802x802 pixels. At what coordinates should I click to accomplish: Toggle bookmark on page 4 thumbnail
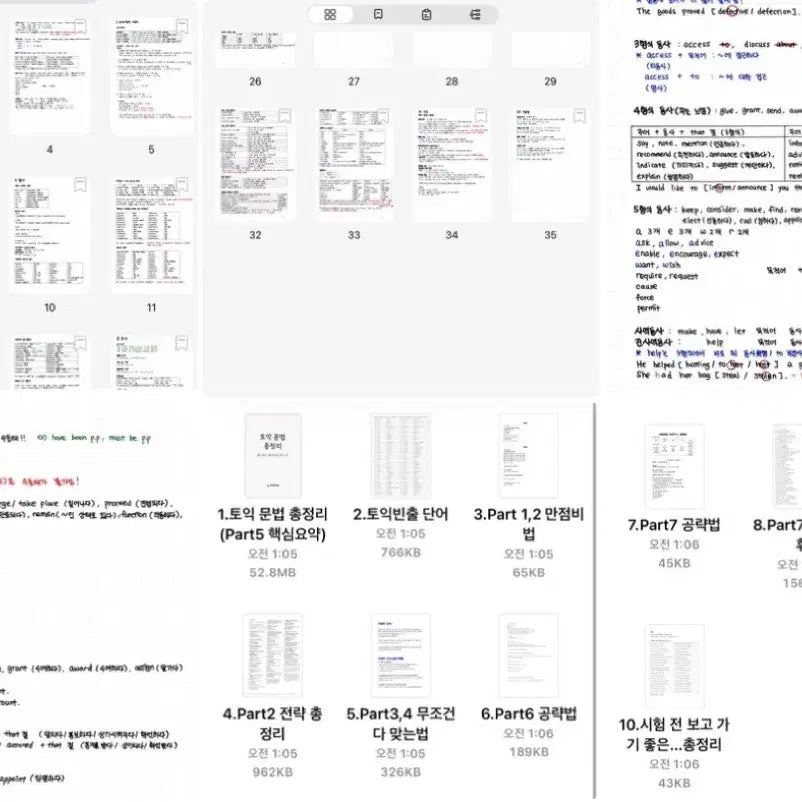click(80, 26)
